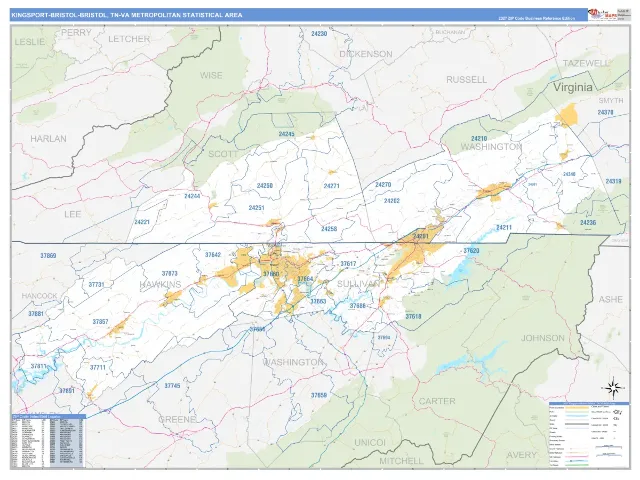Viewport: 640px width, 480px height.
Task: Click ZIP code 37642
Action: click(x=213, y=255)
